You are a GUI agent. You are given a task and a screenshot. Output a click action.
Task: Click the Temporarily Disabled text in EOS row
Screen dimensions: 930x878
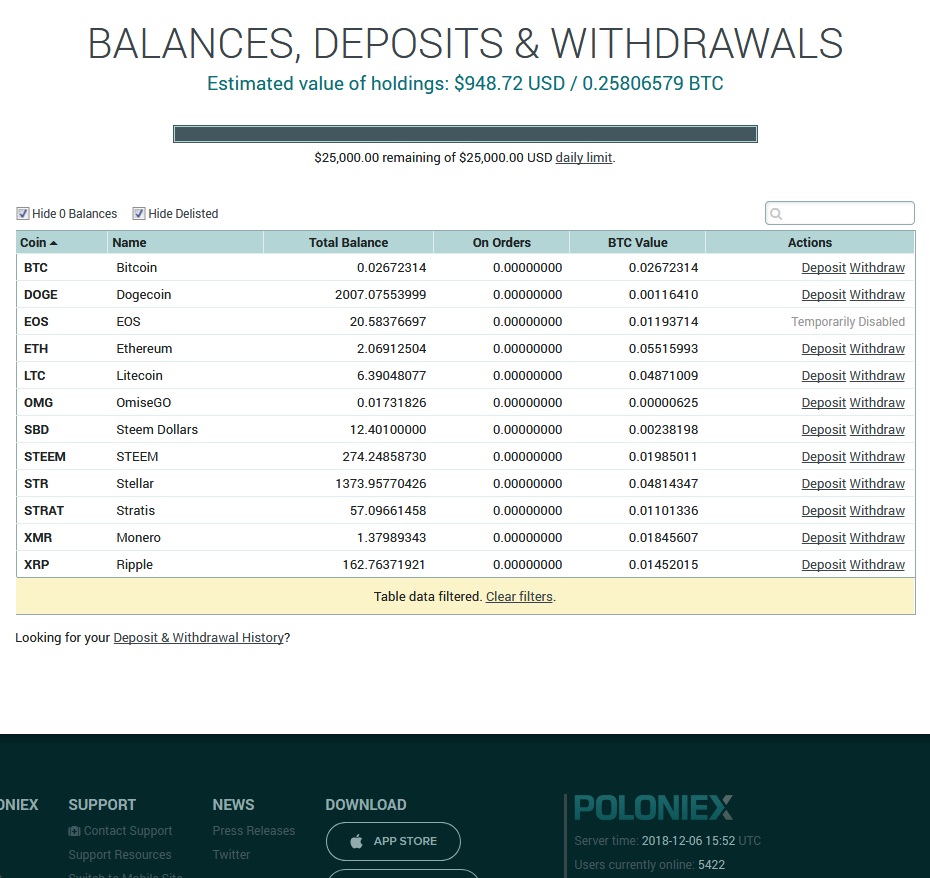[848, 322]
